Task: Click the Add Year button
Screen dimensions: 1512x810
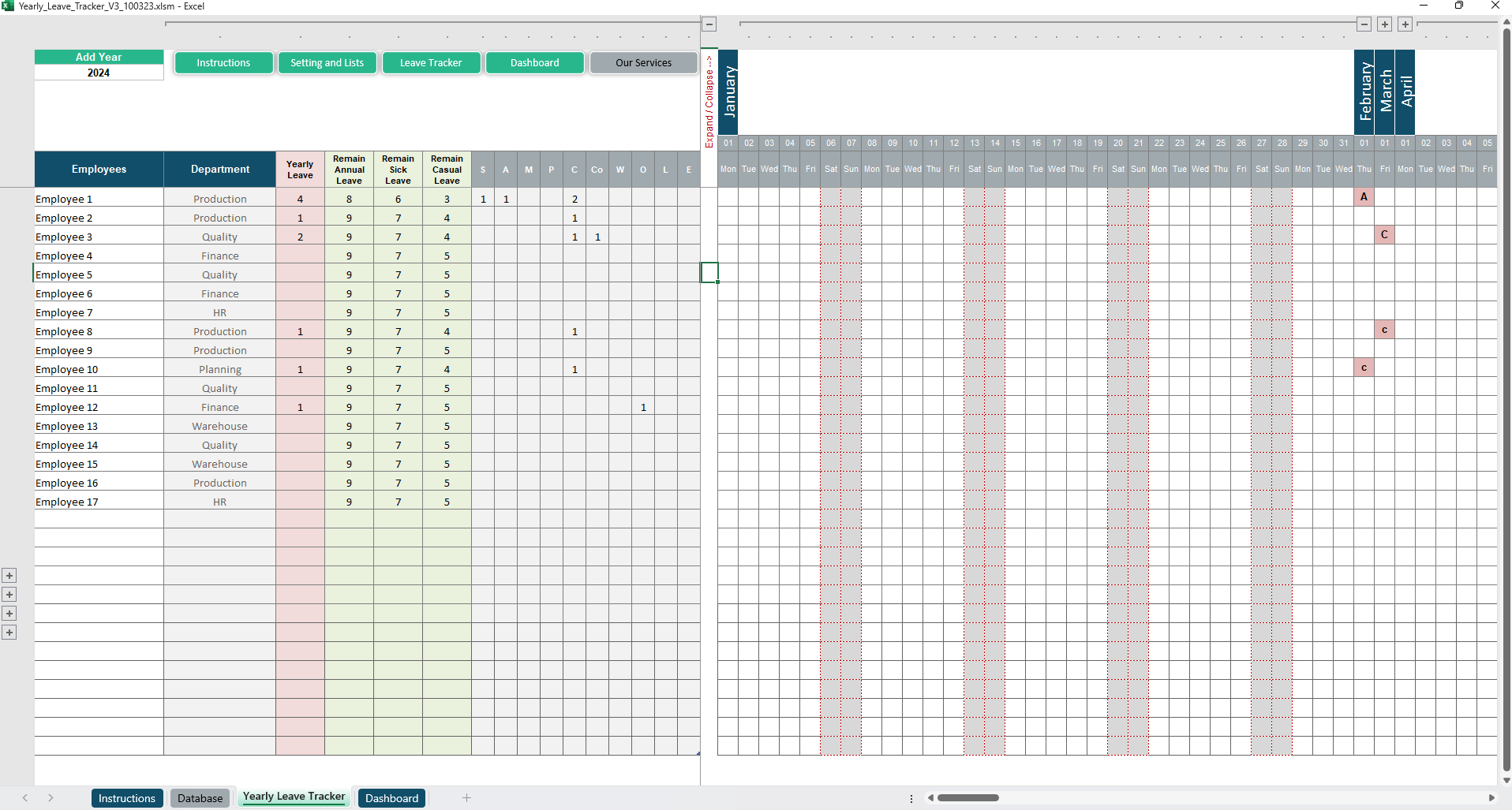Action: click(99, 57)
